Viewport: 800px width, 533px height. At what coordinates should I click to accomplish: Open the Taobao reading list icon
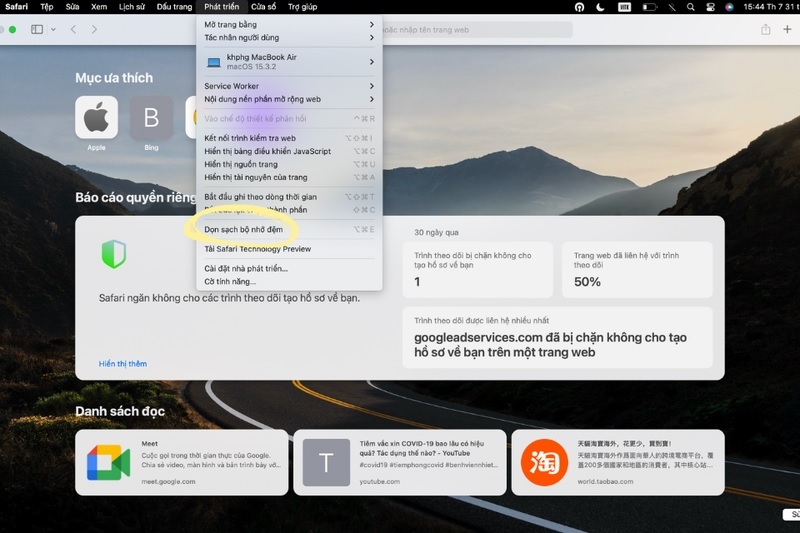click(x=544, y=462)
